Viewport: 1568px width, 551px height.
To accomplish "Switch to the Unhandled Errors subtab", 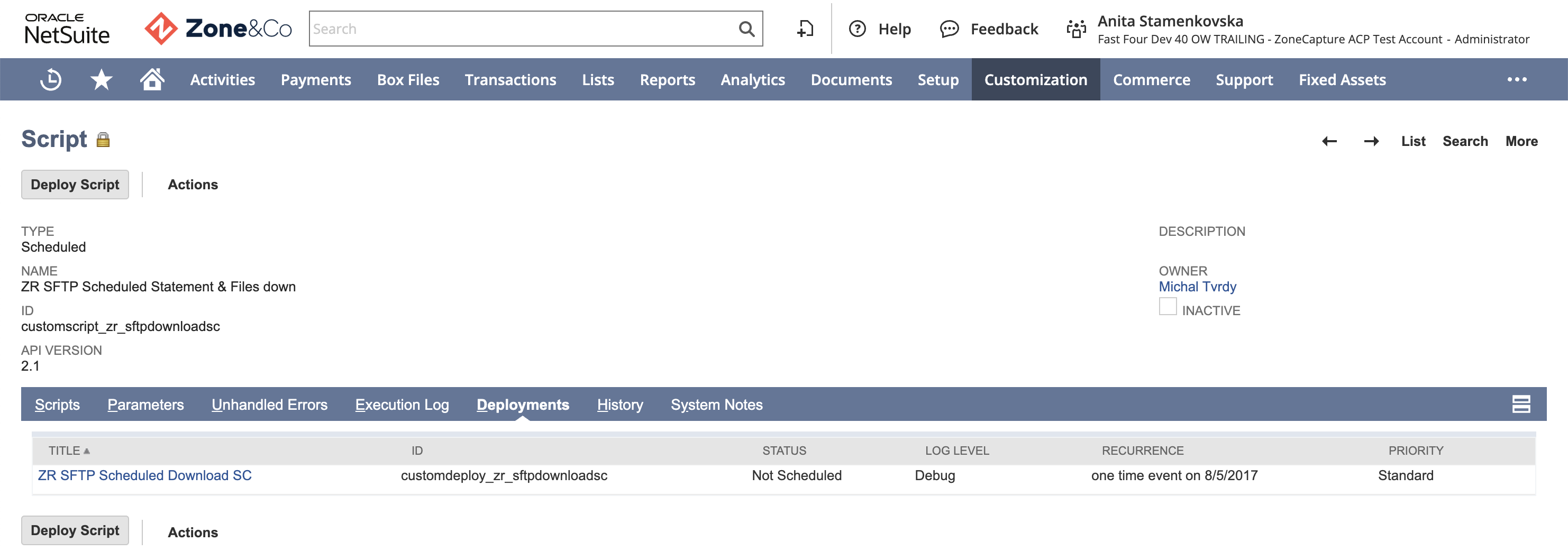I will 269,405.
